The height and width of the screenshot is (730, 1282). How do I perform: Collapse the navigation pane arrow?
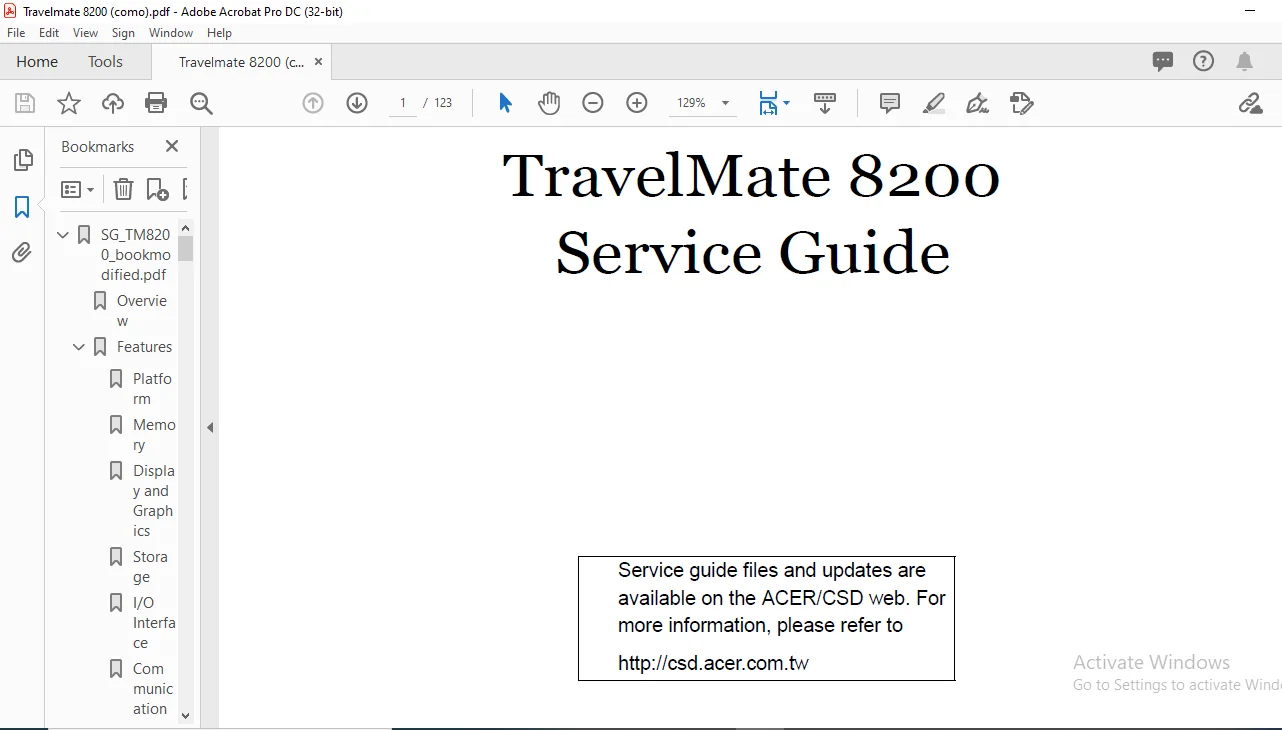tap(210, 427)
